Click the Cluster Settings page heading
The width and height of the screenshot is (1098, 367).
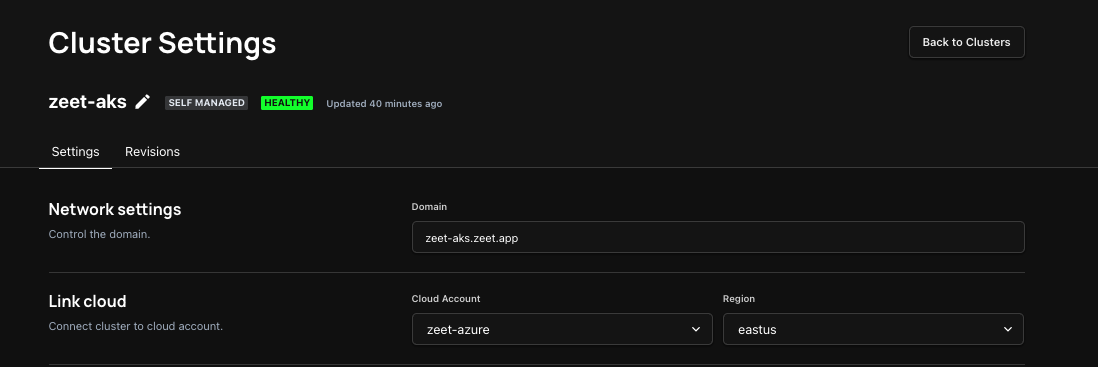[x=162, y=43]
